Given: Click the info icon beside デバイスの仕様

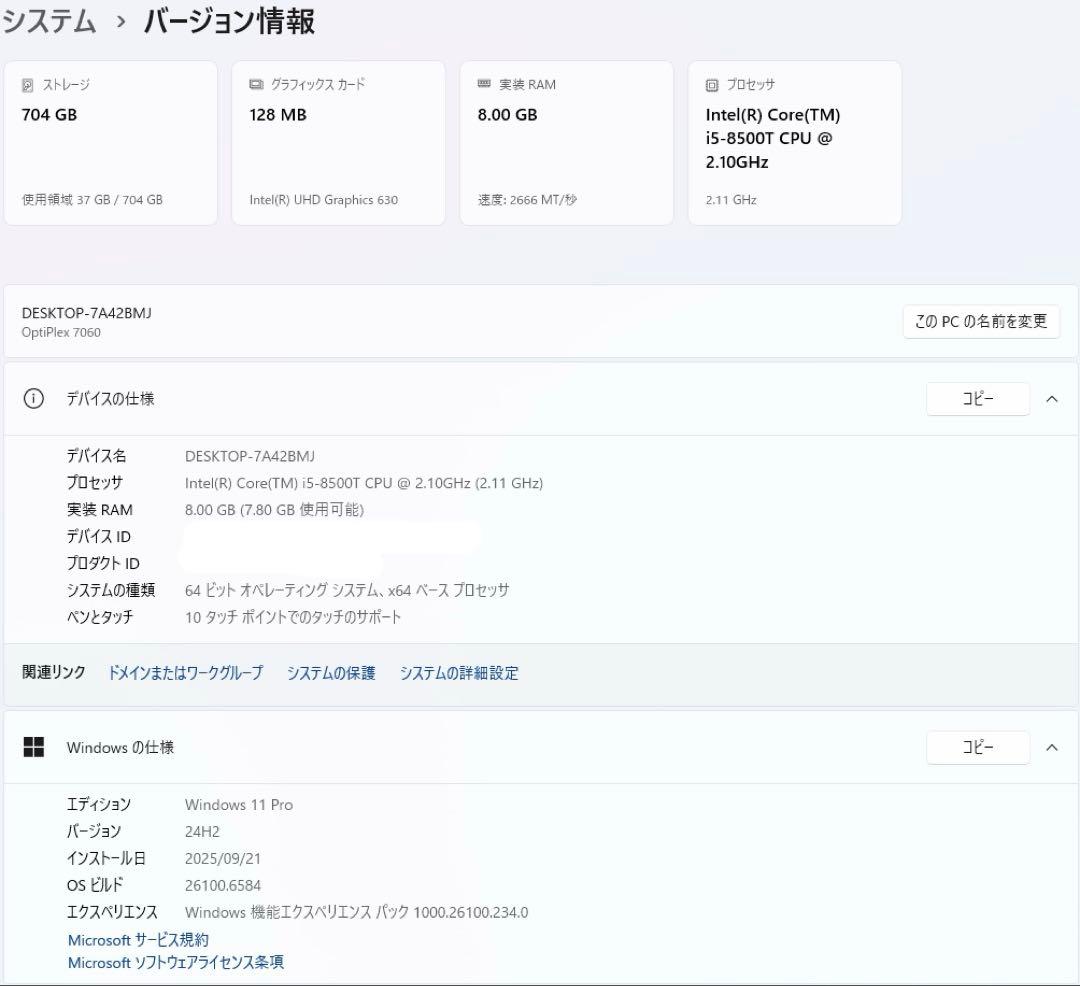Looking at the screenshot, I should [x=33, y=398].
